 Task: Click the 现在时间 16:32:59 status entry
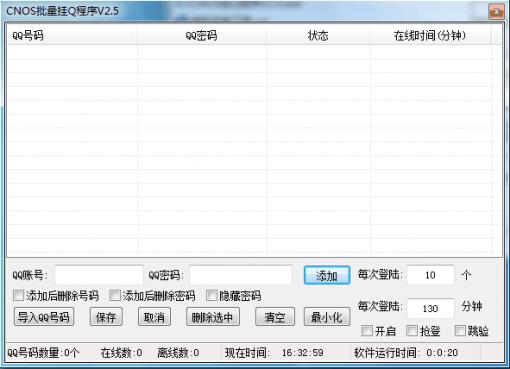[274, 352]
